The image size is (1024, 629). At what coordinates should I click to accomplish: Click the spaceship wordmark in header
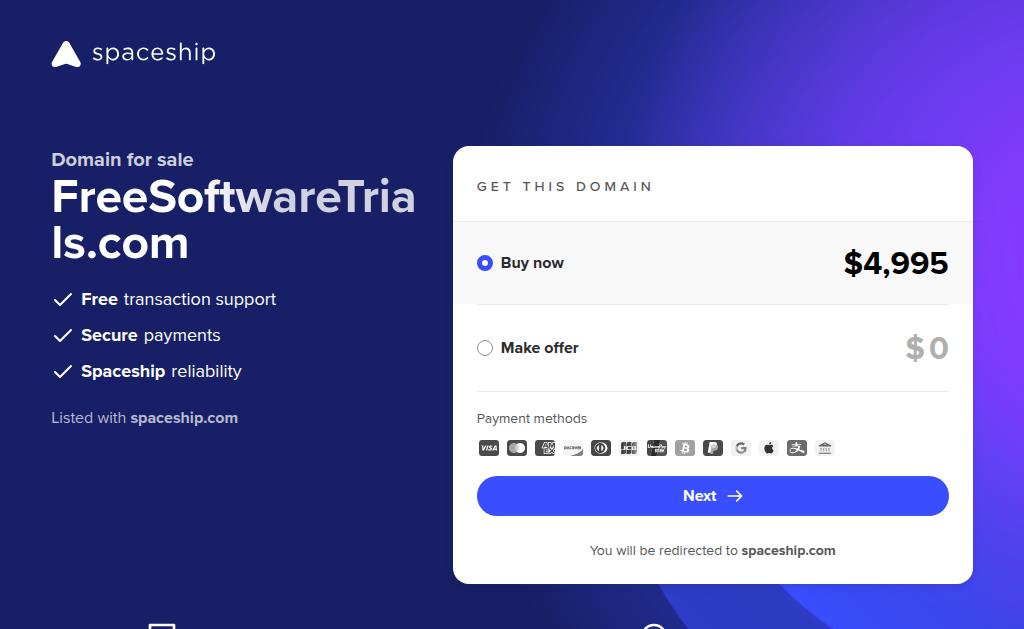point(153,53)
